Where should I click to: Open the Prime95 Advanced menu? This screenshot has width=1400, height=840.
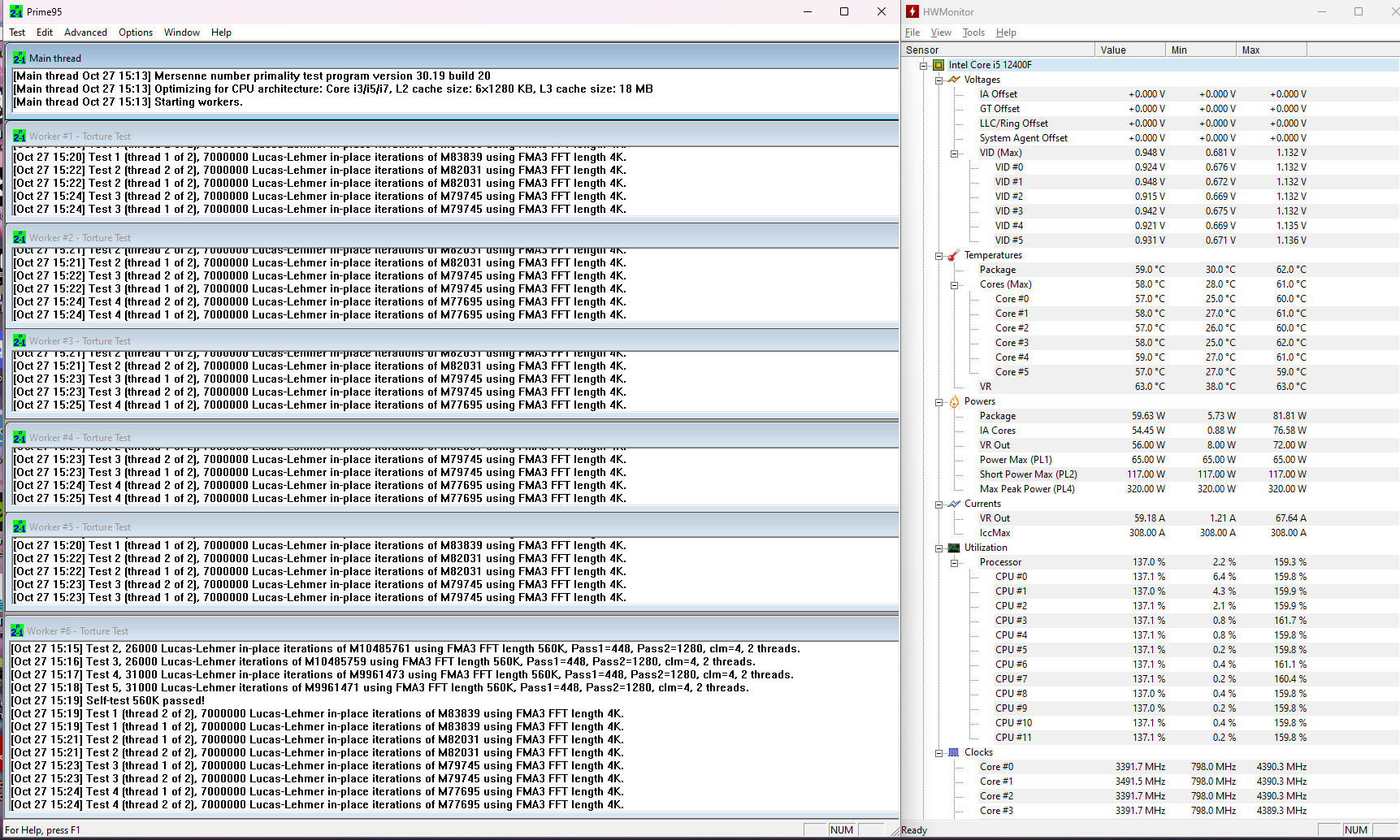tap(85, 32)
